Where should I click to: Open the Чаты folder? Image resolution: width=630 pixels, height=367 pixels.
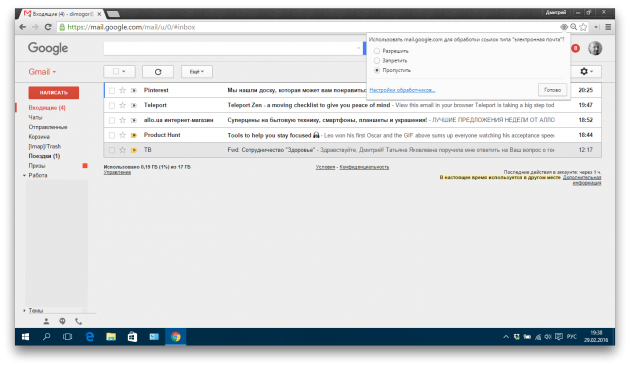(x=35, y=117)
